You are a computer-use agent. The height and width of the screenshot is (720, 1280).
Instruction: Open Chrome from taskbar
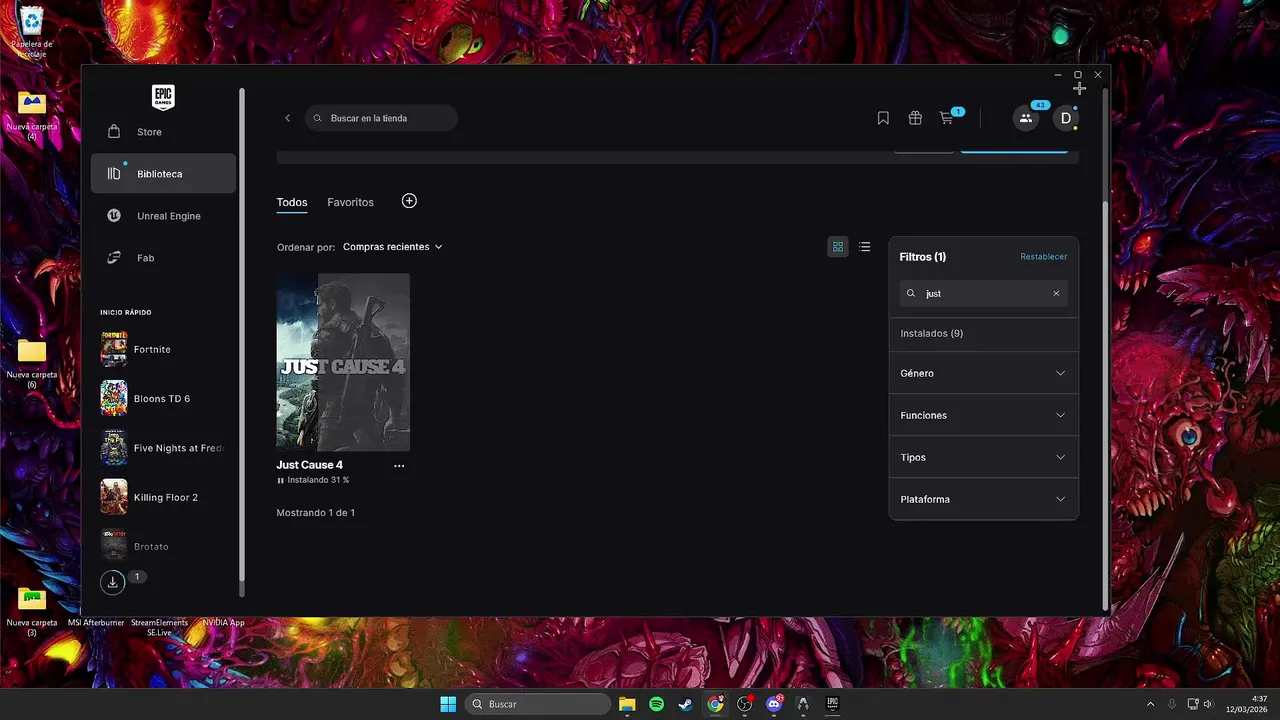click(x=715, y=704)
